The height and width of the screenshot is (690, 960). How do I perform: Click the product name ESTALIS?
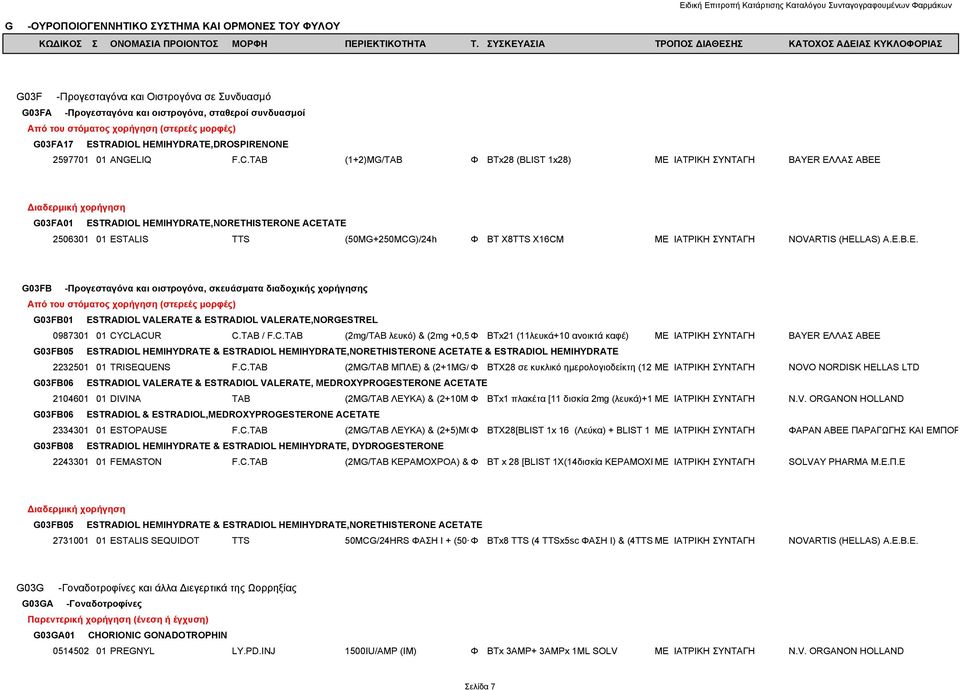[129, 239]
